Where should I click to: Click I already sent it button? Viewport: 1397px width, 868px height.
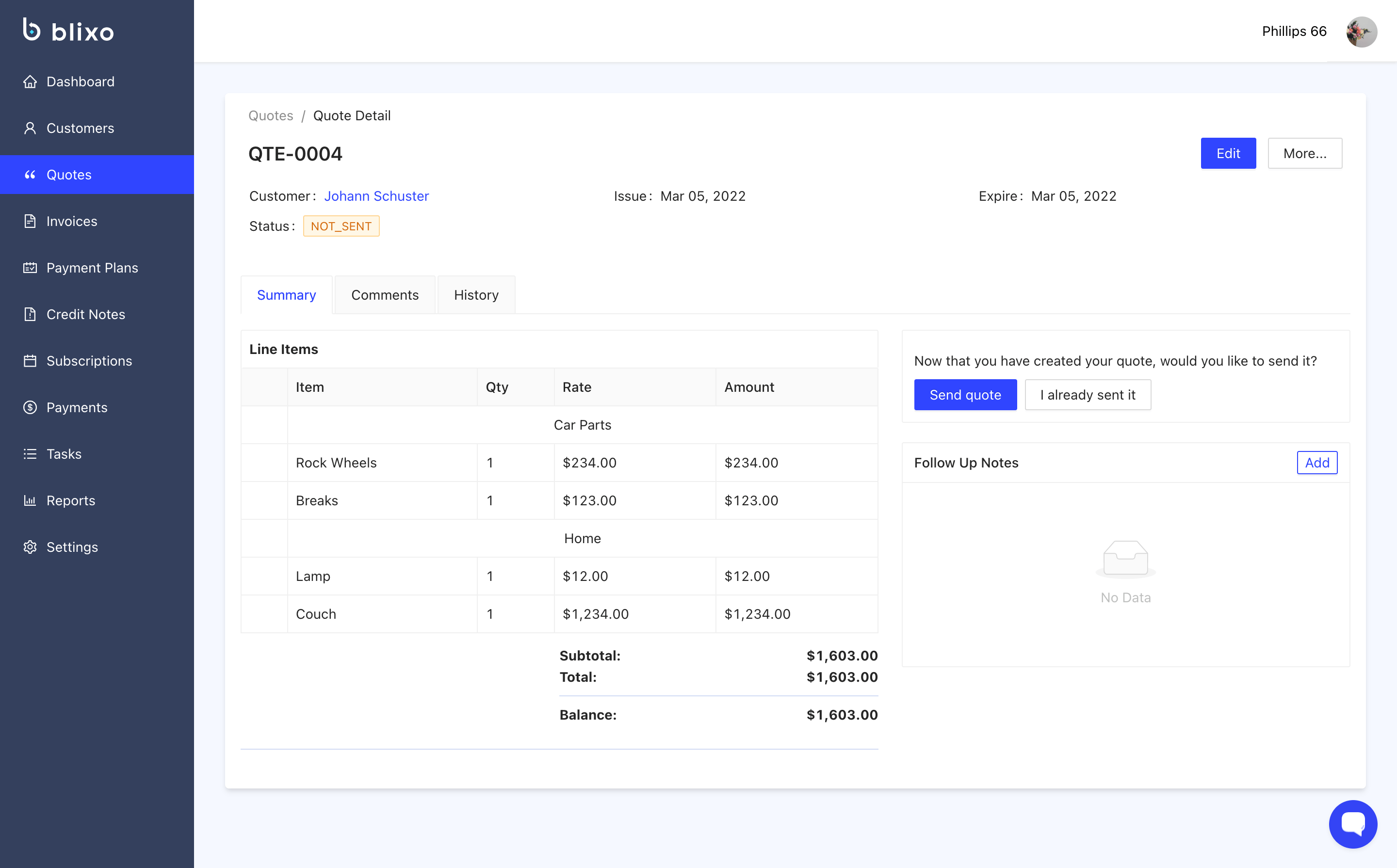click(1087, 395)
